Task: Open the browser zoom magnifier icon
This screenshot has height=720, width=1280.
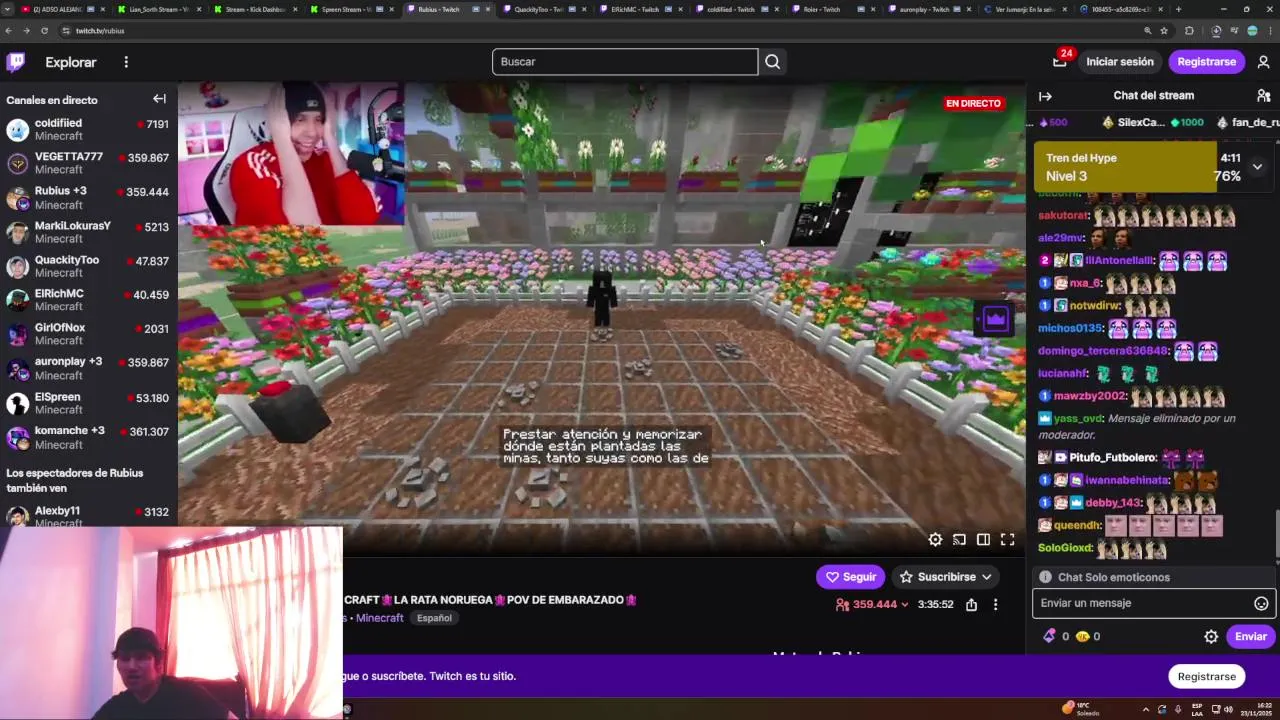Action: pos(1147,31)
